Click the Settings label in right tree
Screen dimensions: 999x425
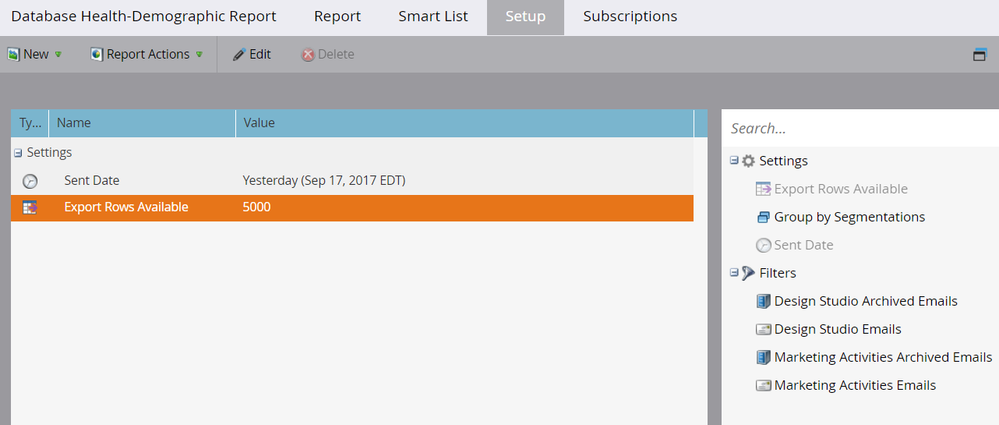point(784,161)
